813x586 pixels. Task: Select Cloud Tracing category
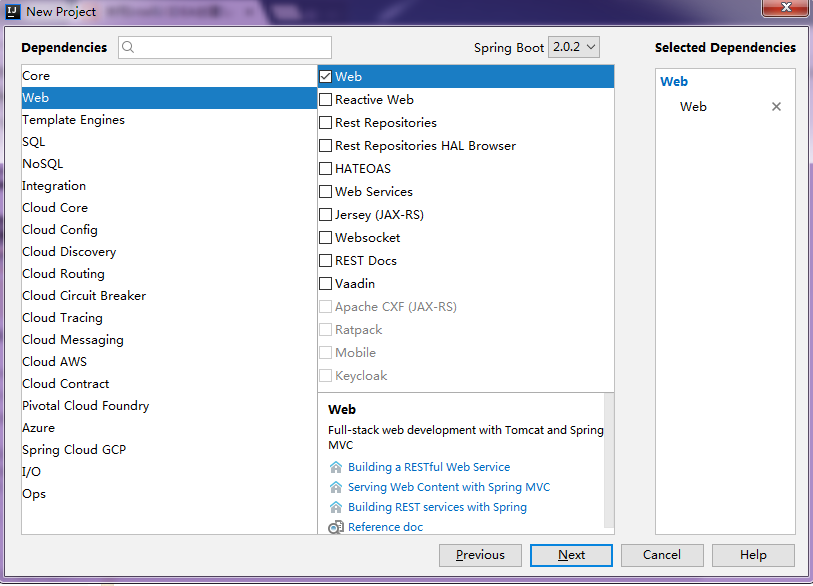pyautogui.click(x=169, y=318)
